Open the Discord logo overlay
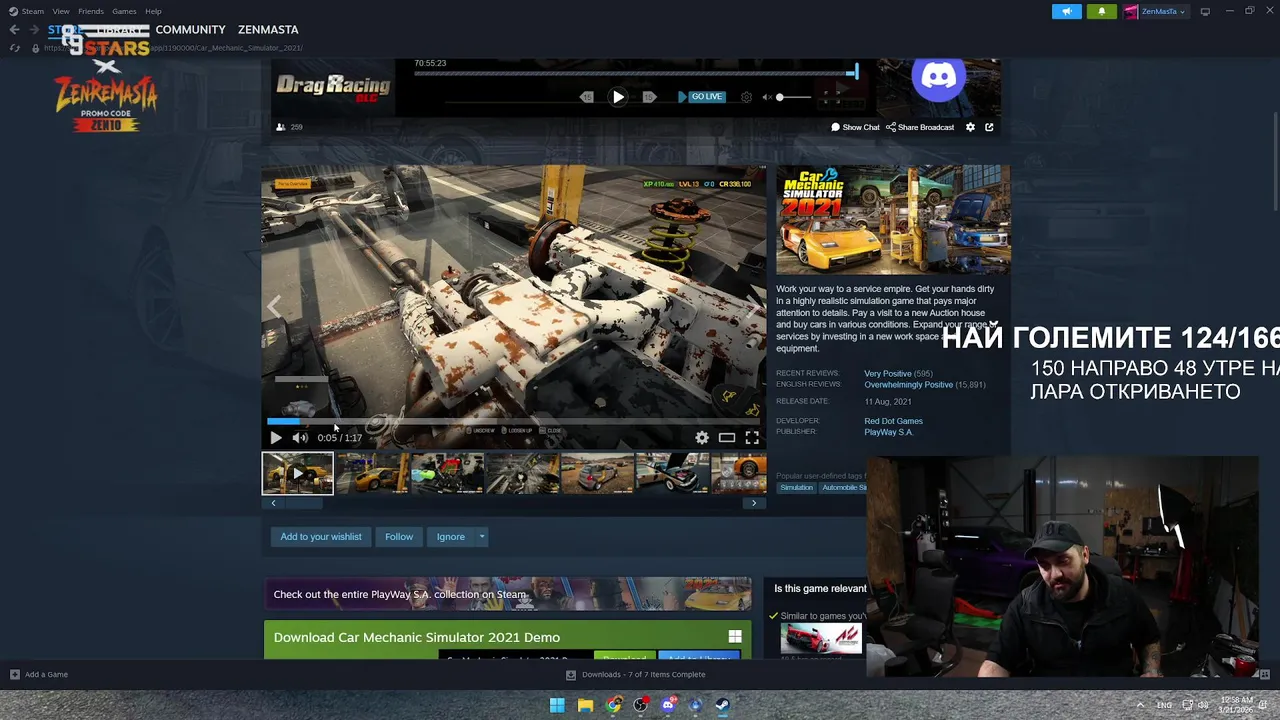The width and height of the screenshot is (1280, 720). tap(939, 77)
